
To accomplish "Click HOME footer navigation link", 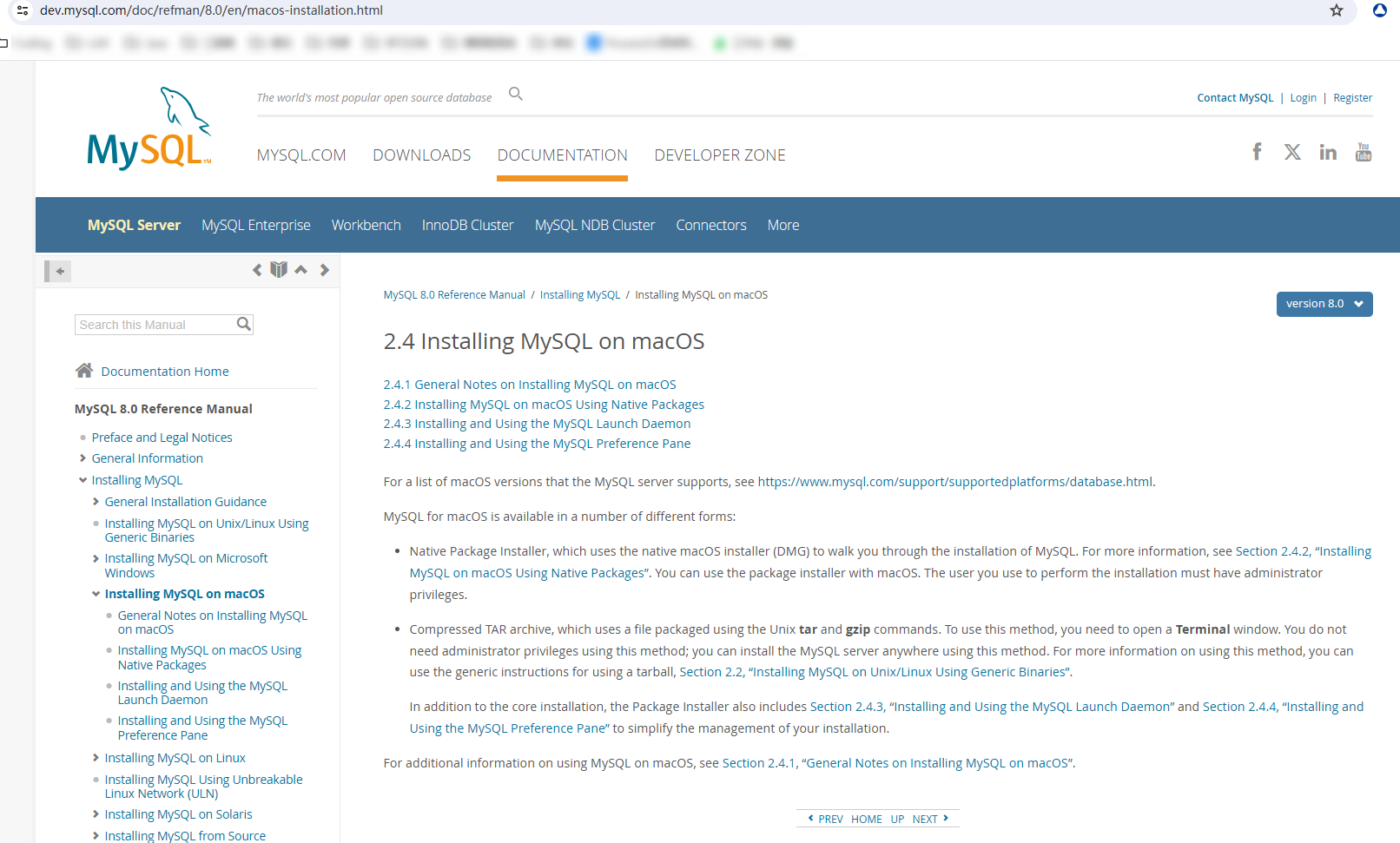I will point(866,819).
